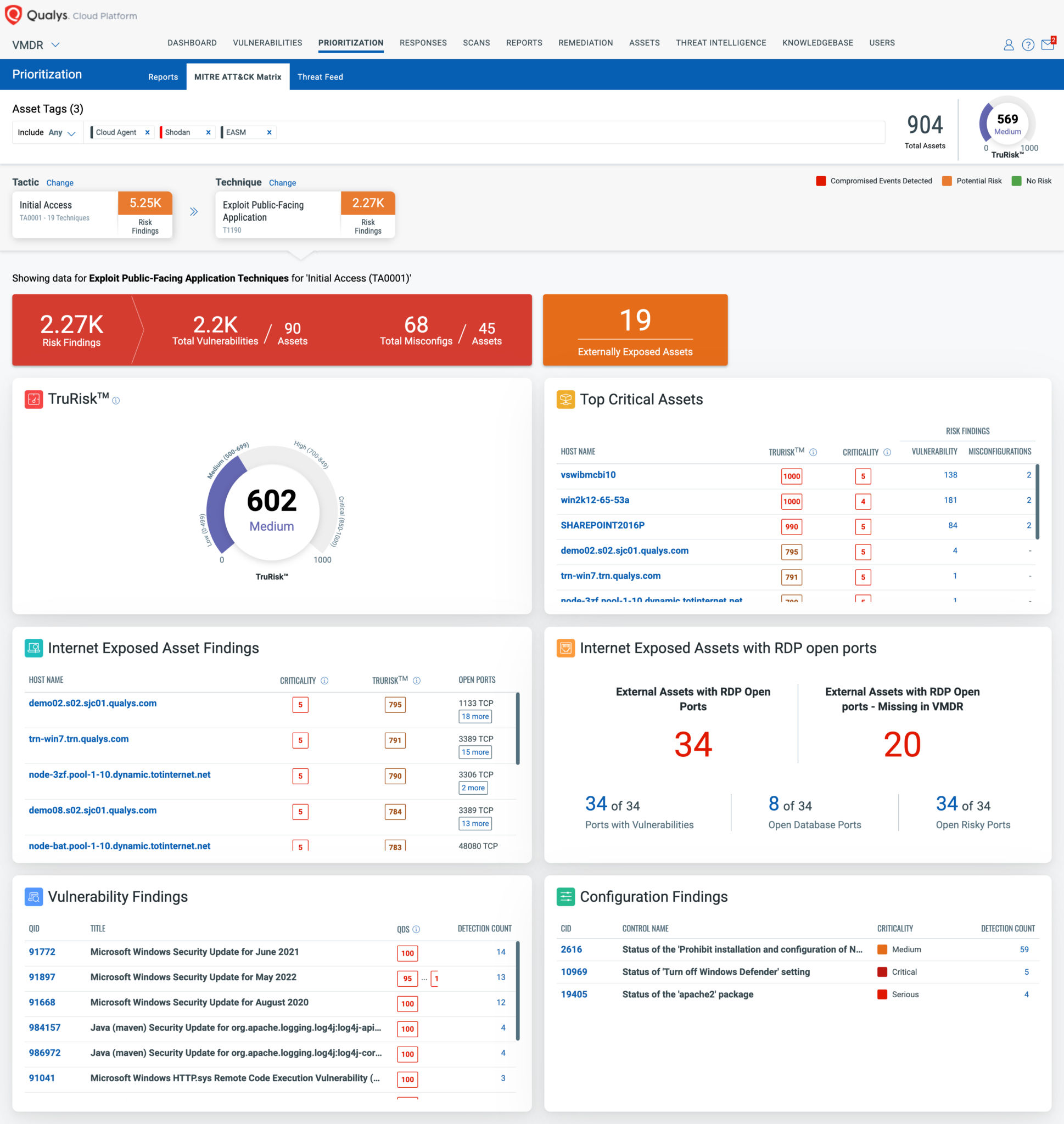Click the Top Critical Assets panel icon
Image resolution: width=1064 pixels, height=1124 pixels.
point(565,399)
